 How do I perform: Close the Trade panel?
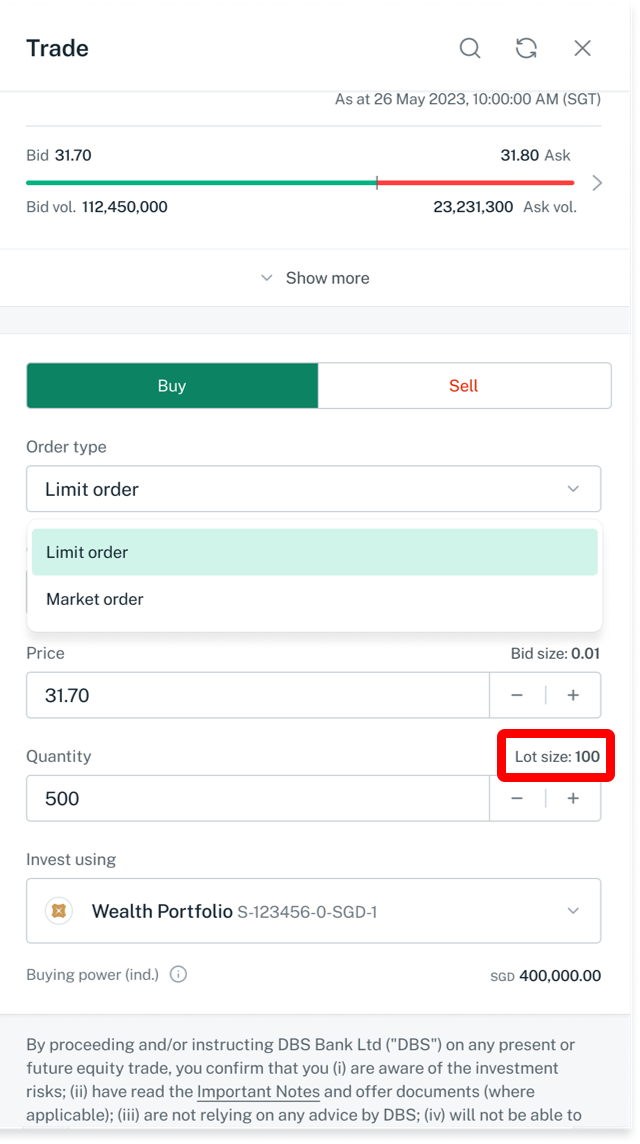coord(582,48)
